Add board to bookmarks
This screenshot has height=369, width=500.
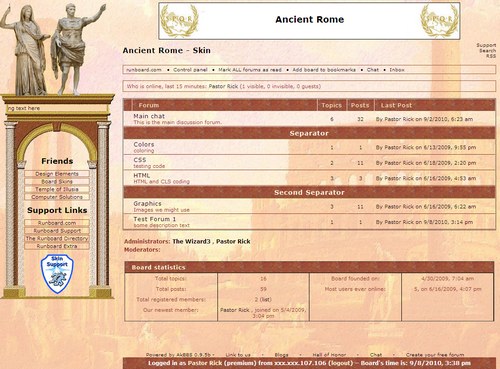coord(324,70)
